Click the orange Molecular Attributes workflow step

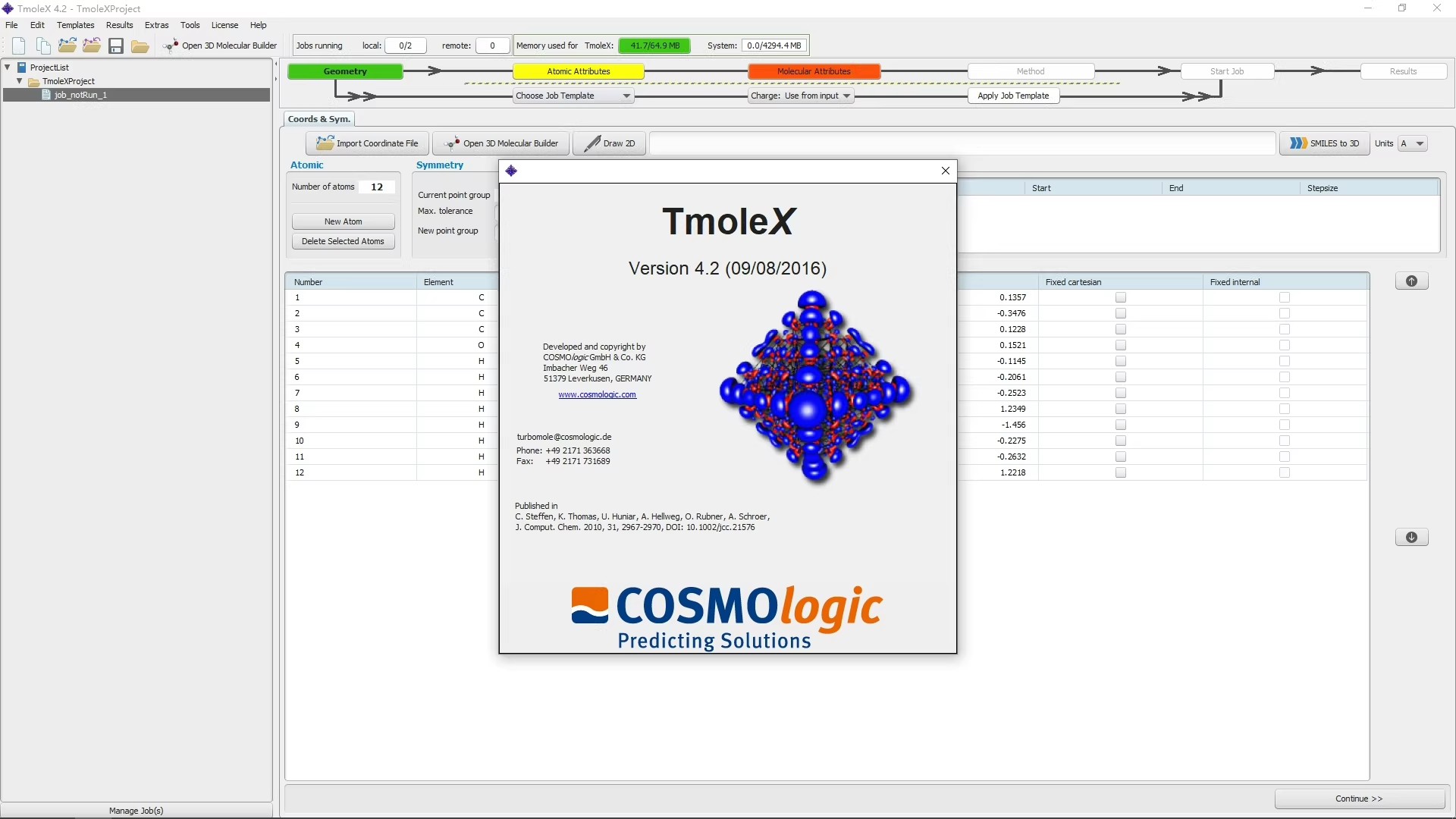tap(814, 71)
